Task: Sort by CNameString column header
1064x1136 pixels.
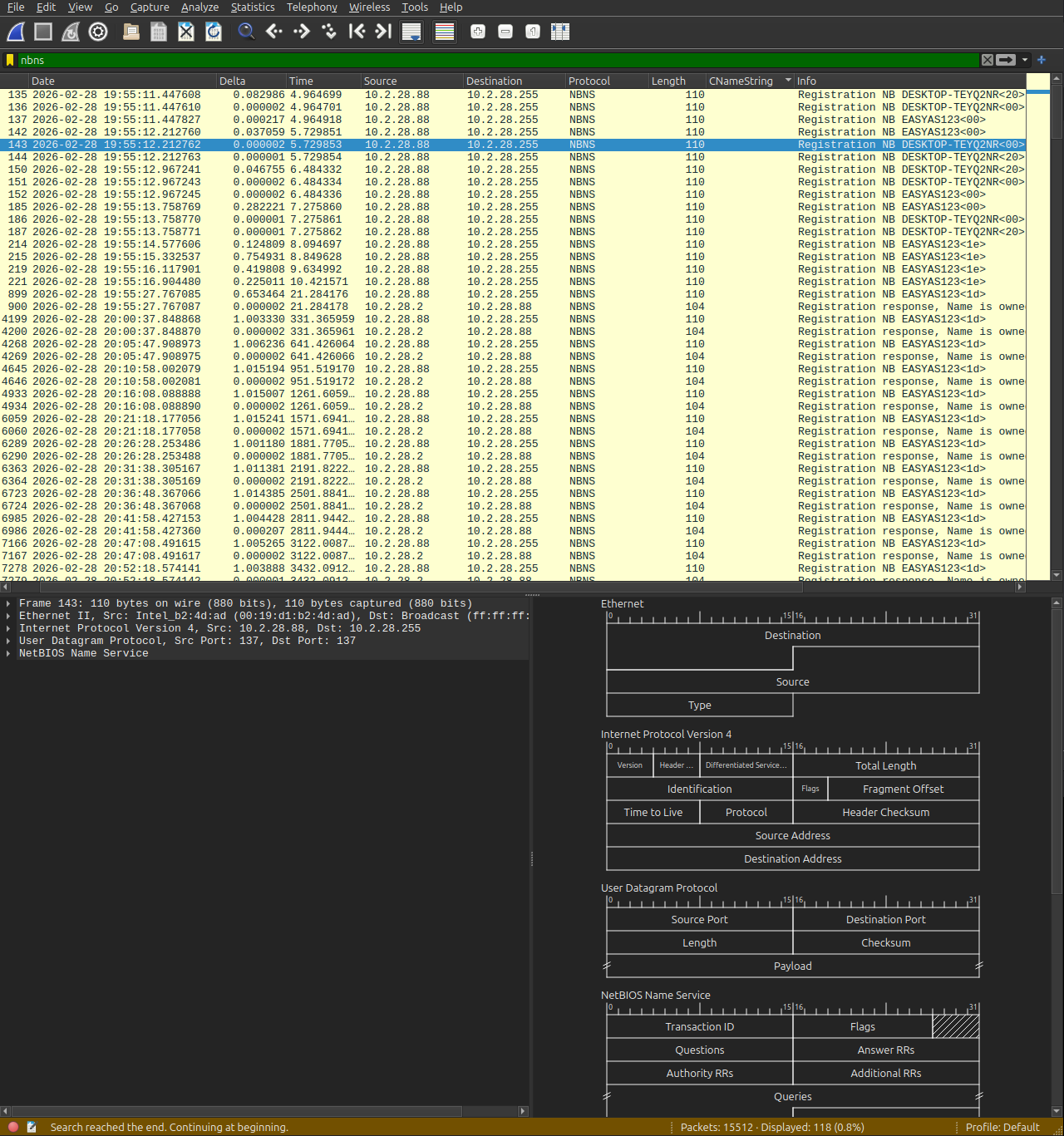Action: [750, 81]
